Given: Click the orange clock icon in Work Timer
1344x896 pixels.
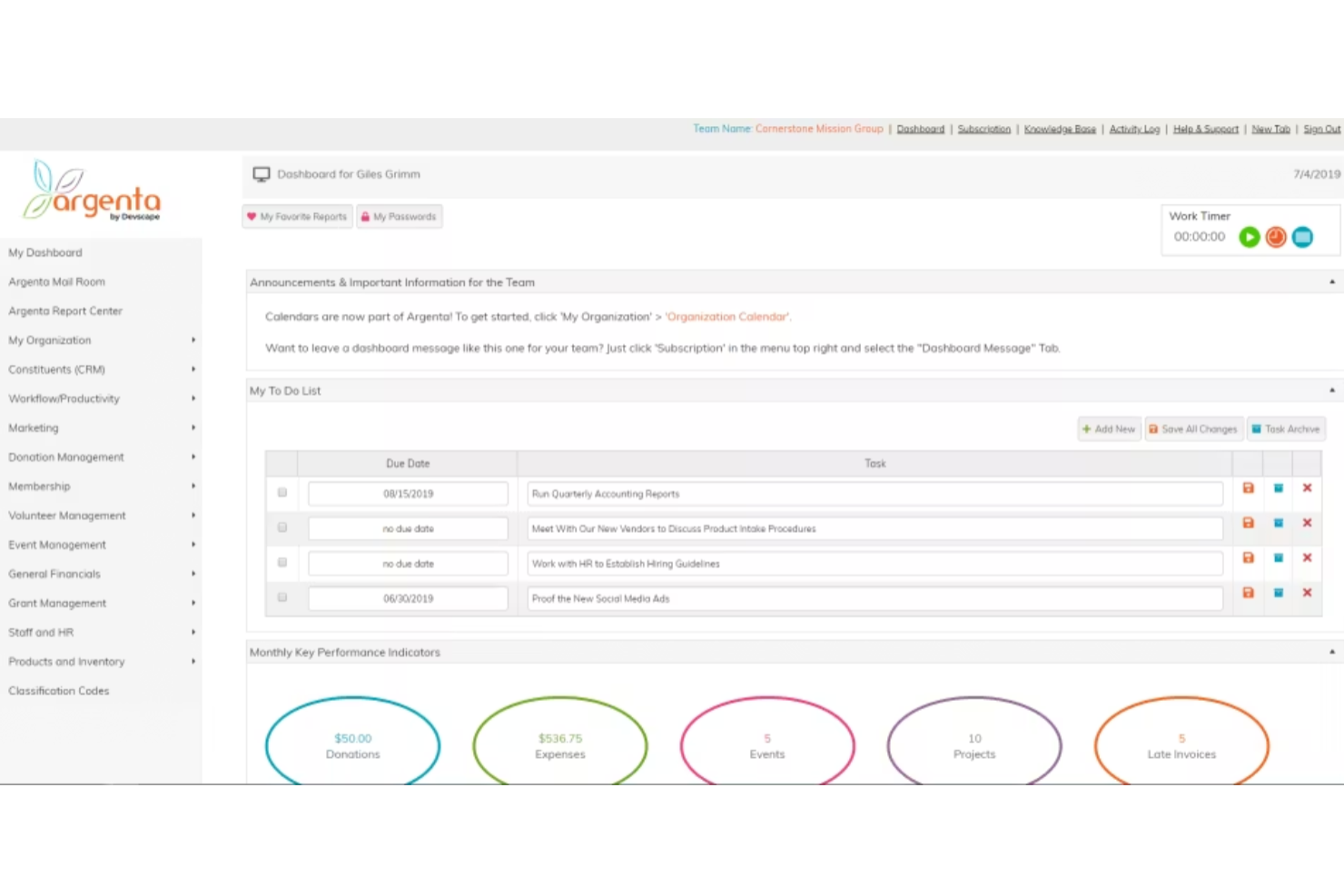Looking at the screenshot, I should click(1276, 237).
